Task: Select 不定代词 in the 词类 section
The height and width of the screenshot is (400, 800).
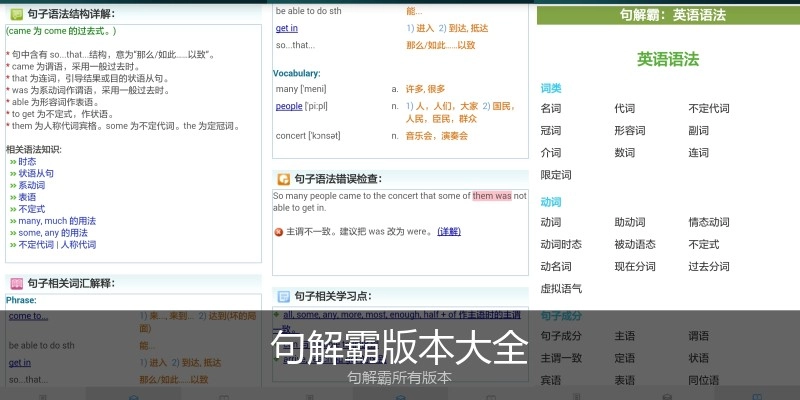Action: click(x=709, y=109)
